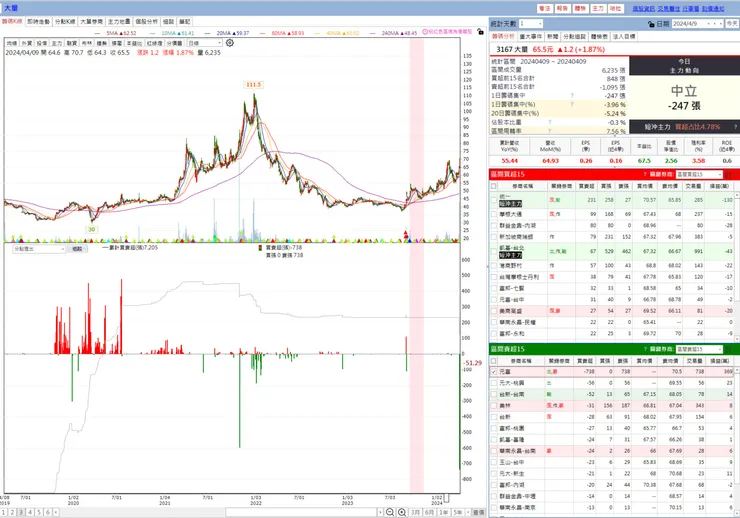Image resolution: width=740 pixels, height=518 pixels.
Task: Open the 關鍵券商 dropdown in the 買超 header
Action: tap(699, 175)
